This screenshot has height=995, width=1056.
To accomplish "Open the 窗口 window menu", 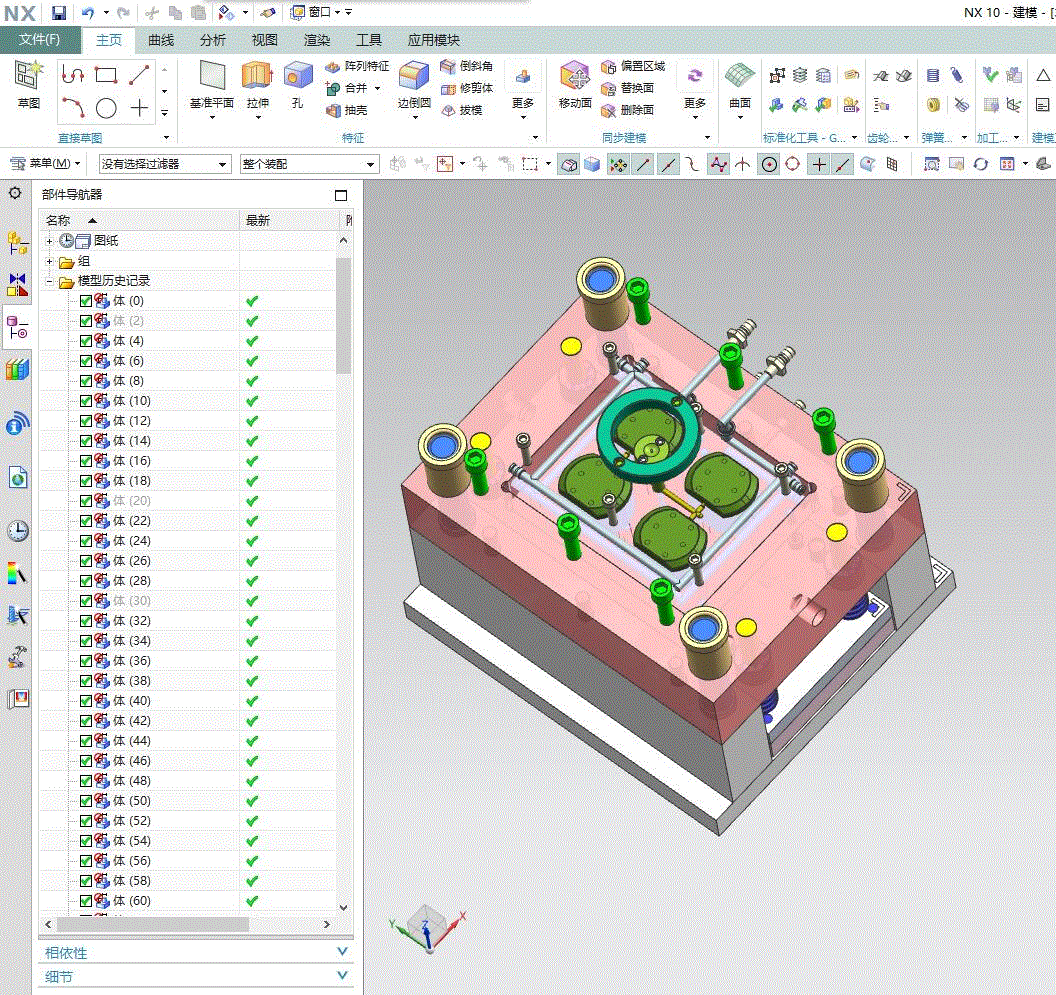I will [x=315, y=12].
